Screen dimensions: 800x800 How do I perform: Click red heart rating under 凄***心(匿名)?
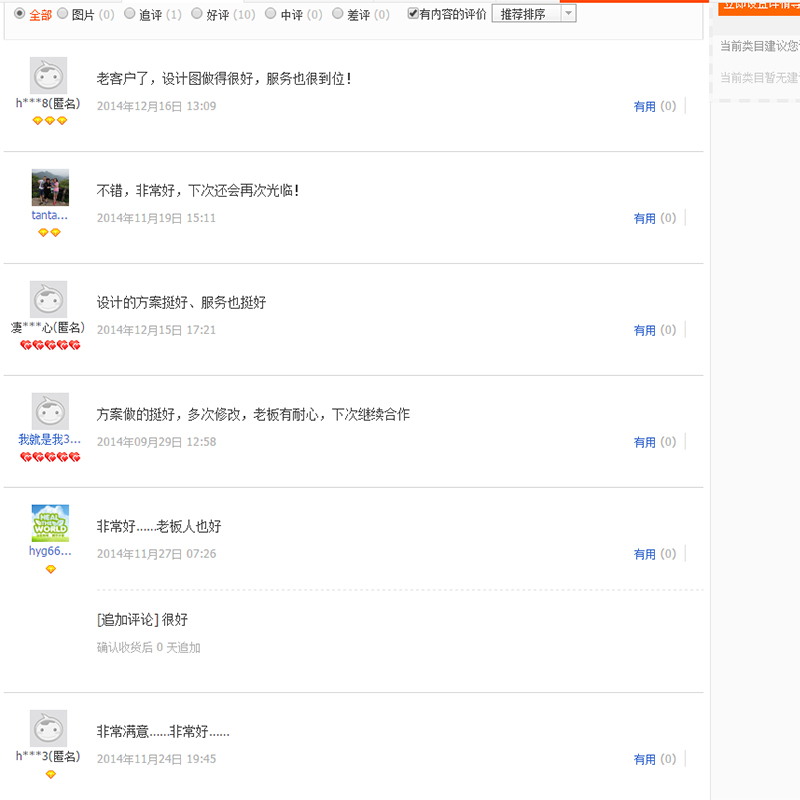click(x=50, y=345)
